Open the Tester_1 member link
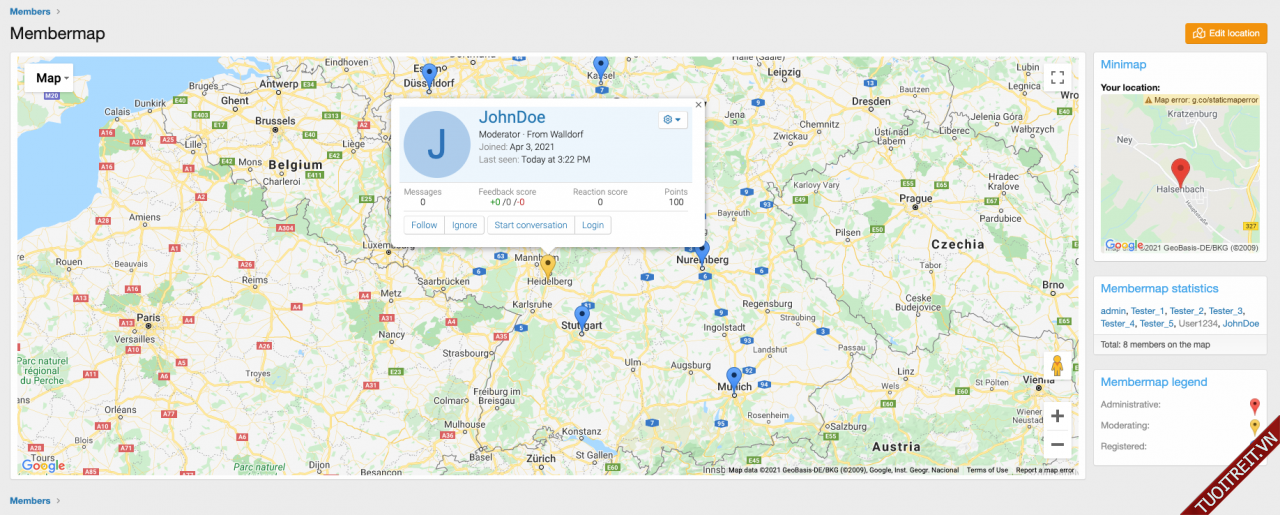 (1147, 311)
